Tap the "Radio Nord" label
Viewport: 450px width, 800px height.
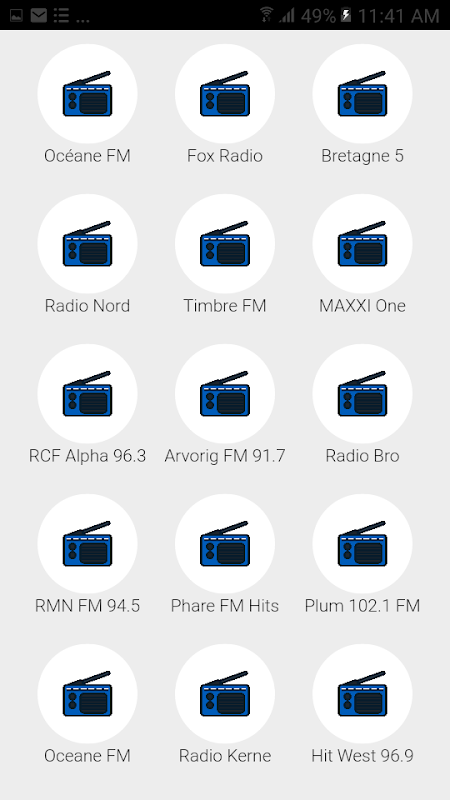pos(87,306)
